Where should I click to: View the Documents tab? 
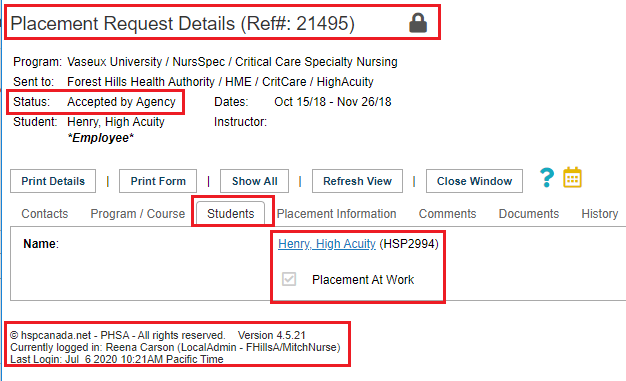(529, 214)
